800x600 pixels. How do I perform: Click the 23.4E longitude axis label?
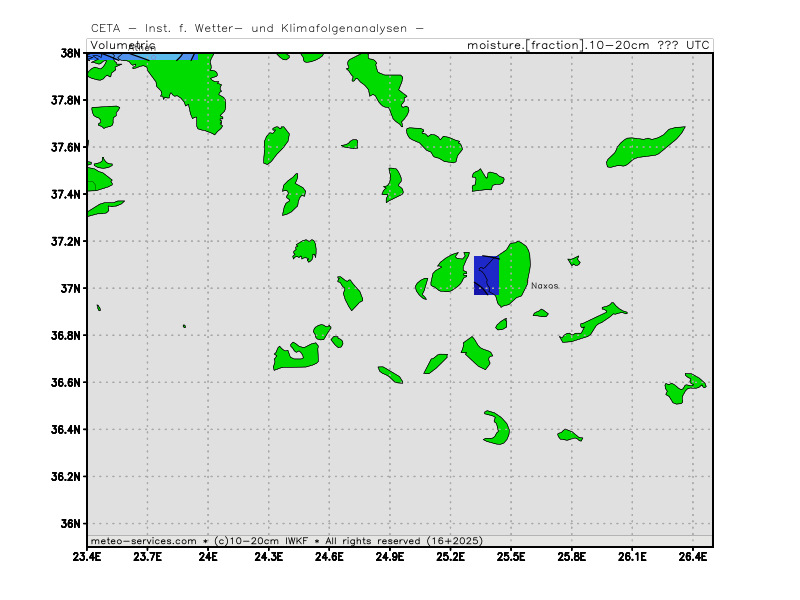[x=88, y=556]
